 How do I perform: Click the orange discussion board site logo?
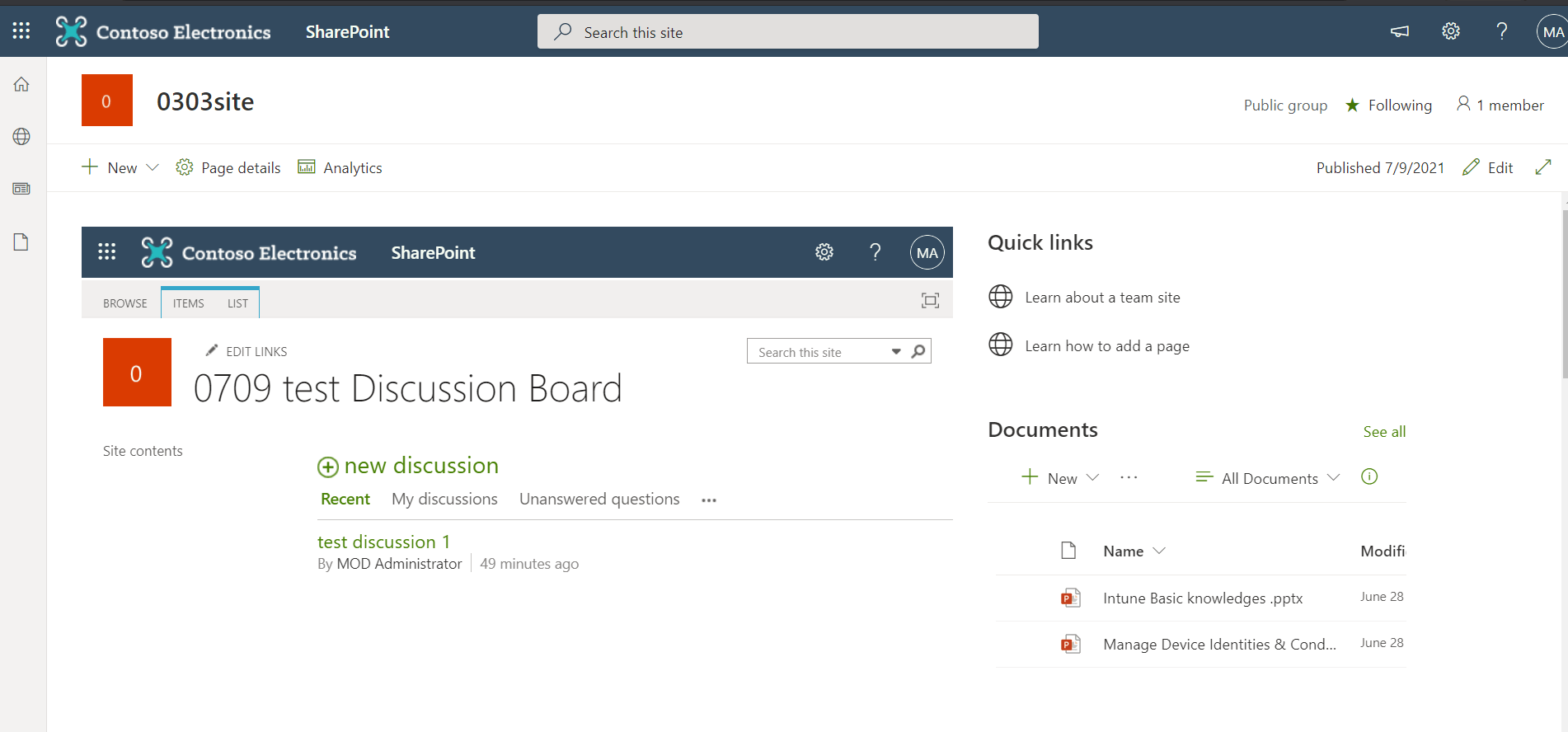click(x=137, y=372)
